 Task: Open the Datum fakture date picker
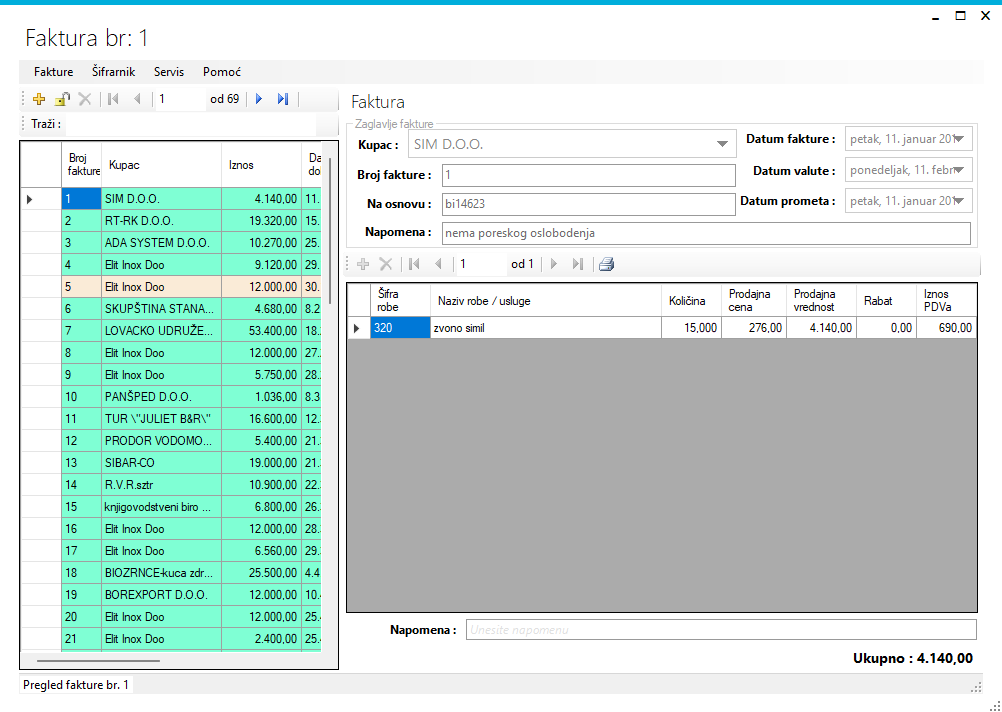[x=960, y=139]
